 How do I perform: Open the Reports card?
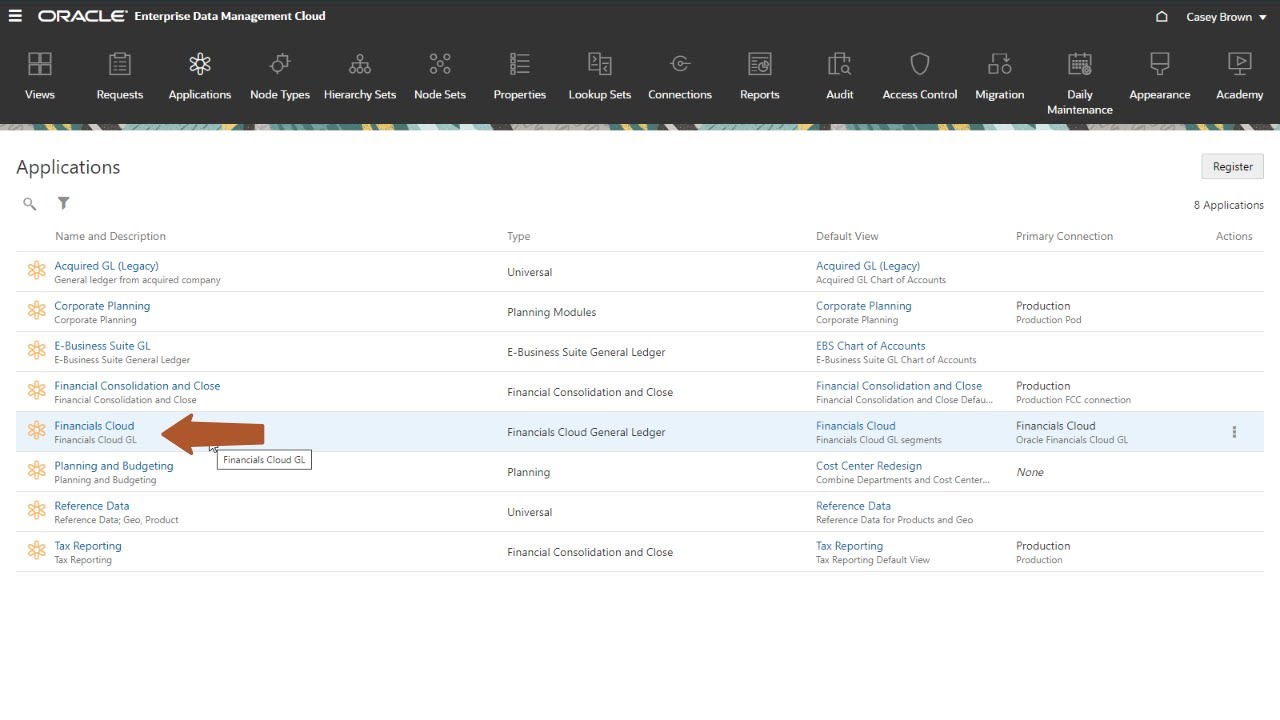[760, 77]
